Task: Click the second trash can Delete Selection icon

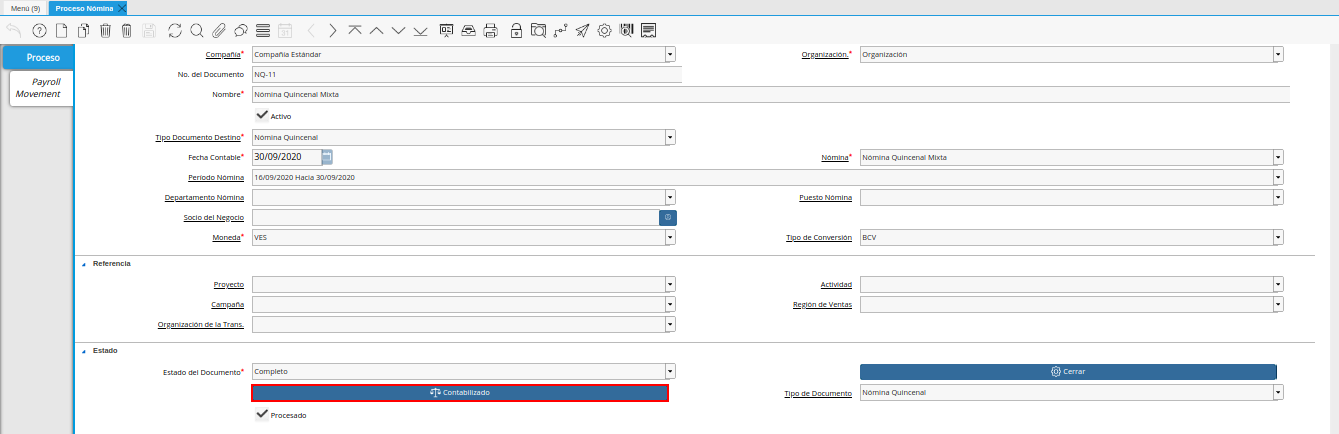Action: pyautogui.click(x=126, y=30)
